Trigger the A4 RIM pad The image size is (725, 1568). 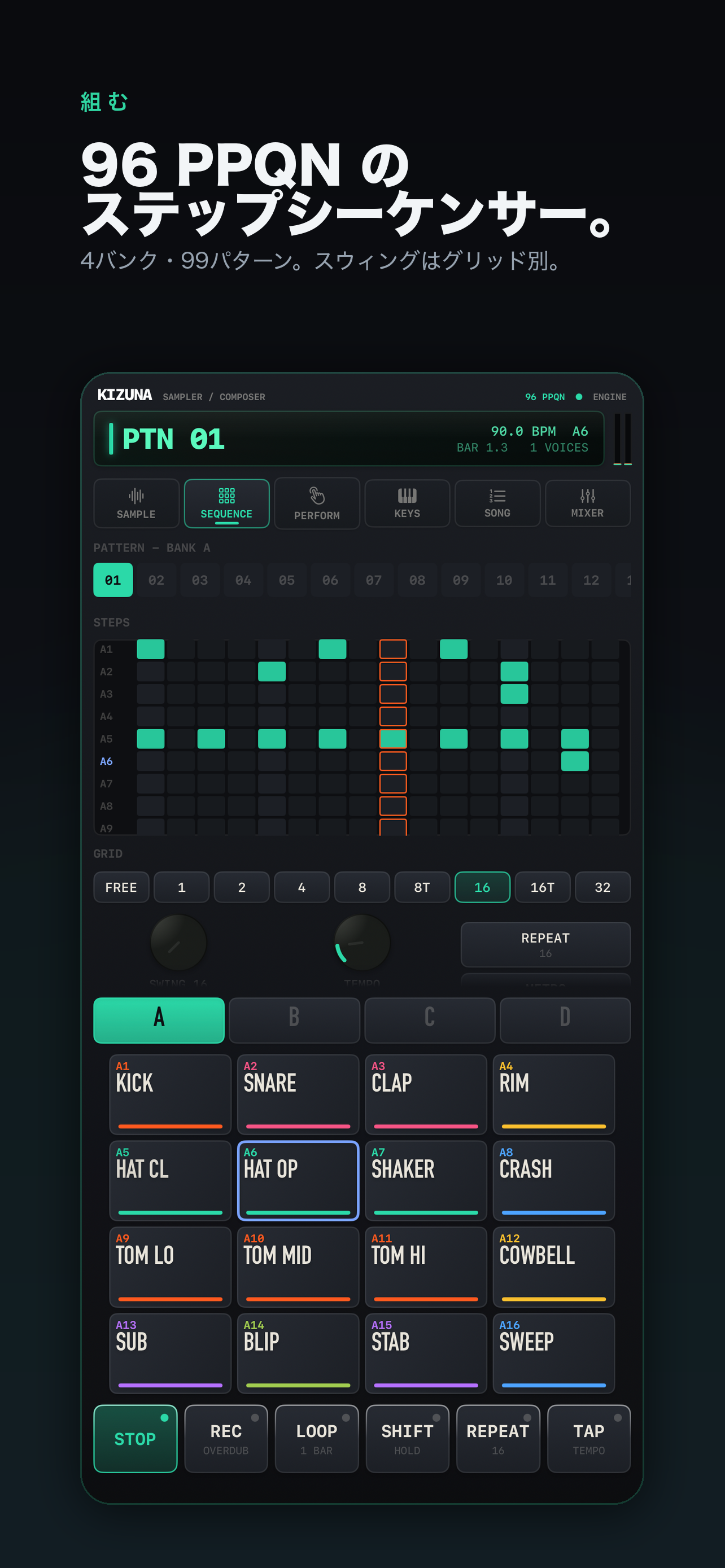pyautogui.click(x=554, y=1094)
